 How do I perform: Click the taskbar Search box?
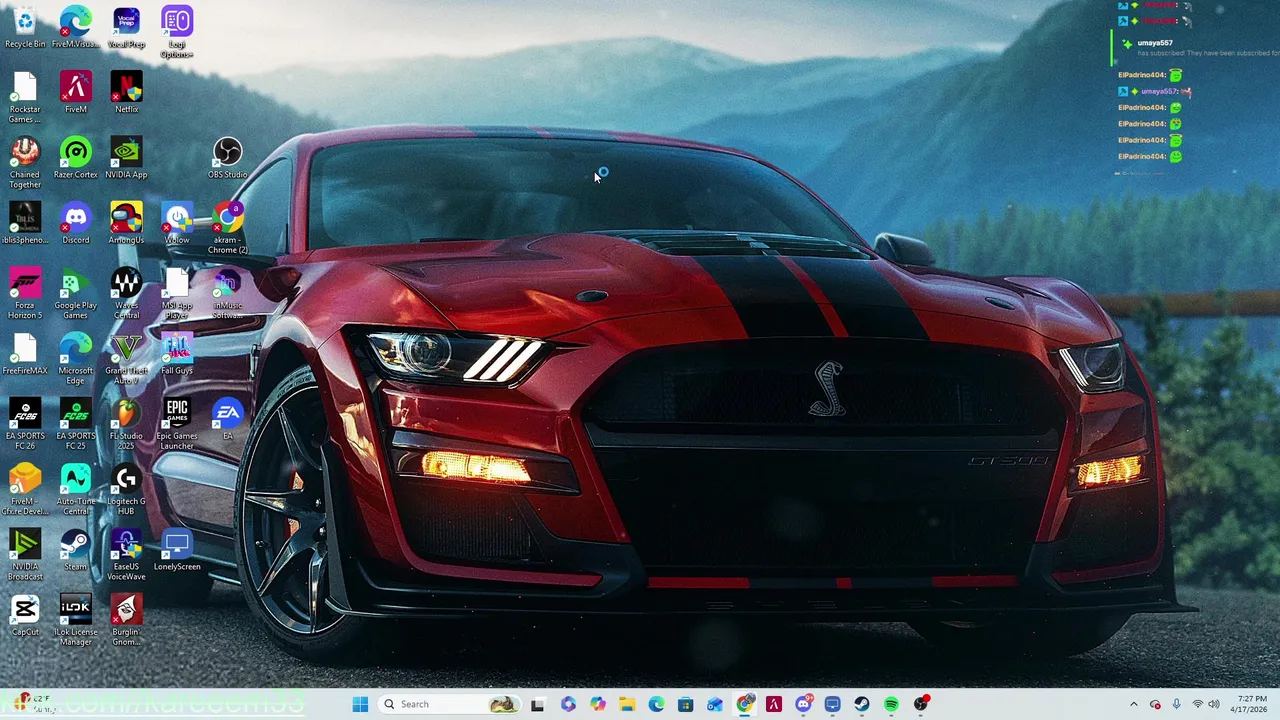coord(448,704)
